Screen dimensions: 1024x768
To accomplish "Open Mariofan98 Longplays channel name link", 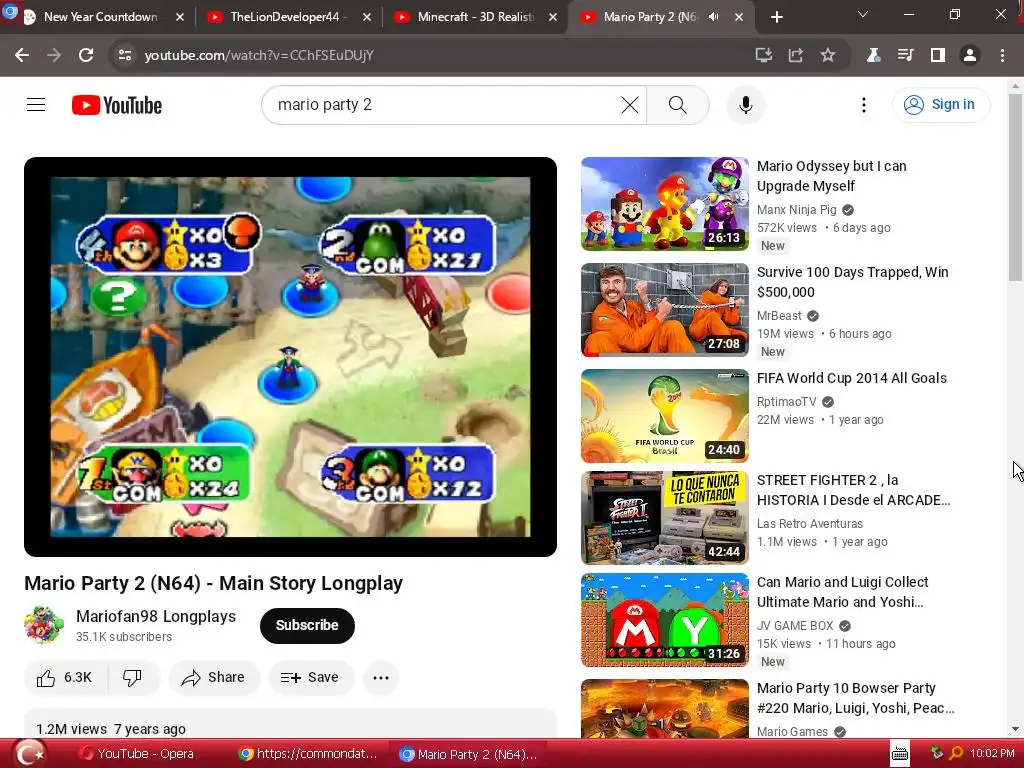I will click(x=155, y=616).
